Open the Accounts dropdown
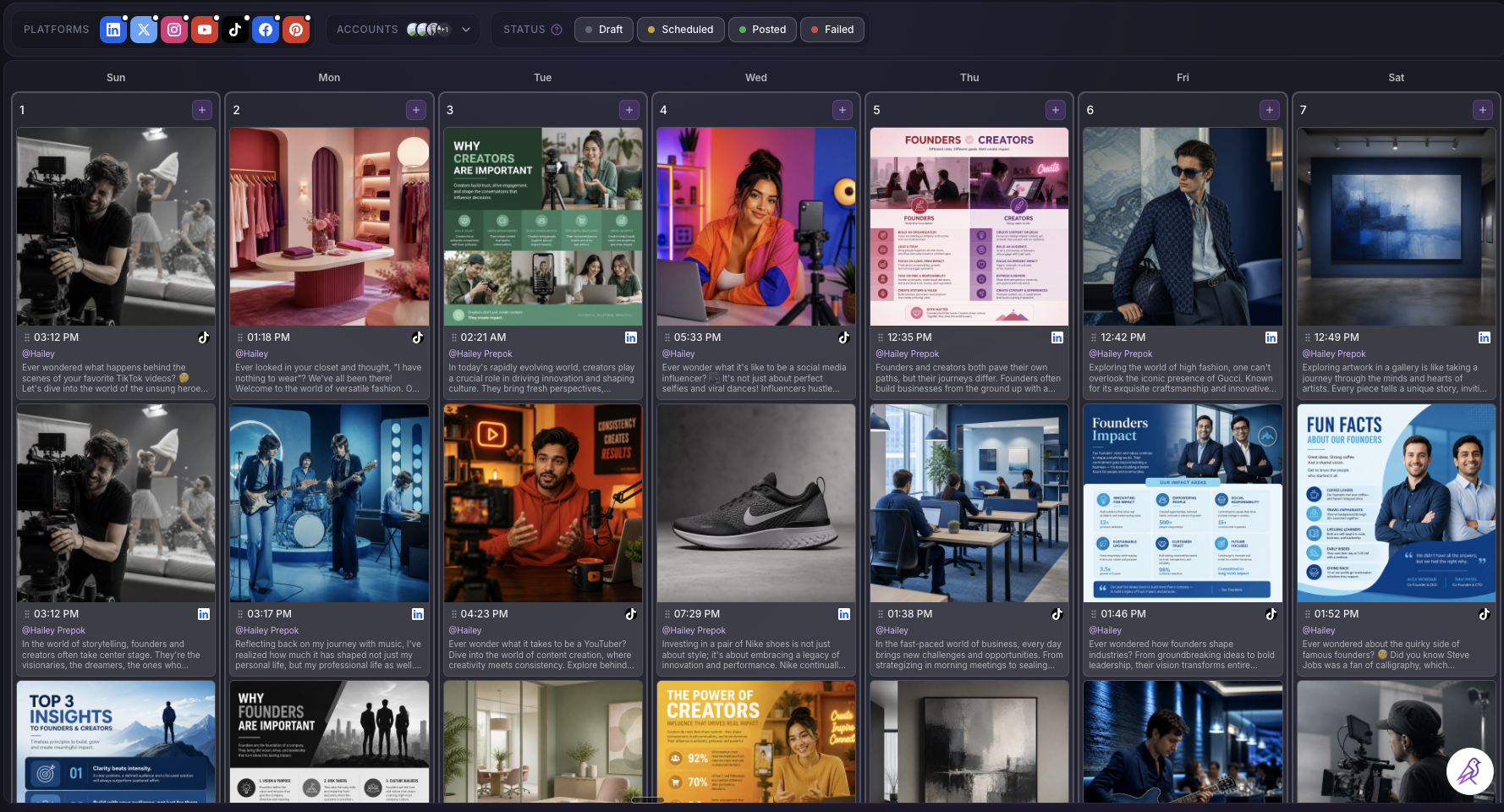Viewport: 1504px width, 812px height. point(403,30)
